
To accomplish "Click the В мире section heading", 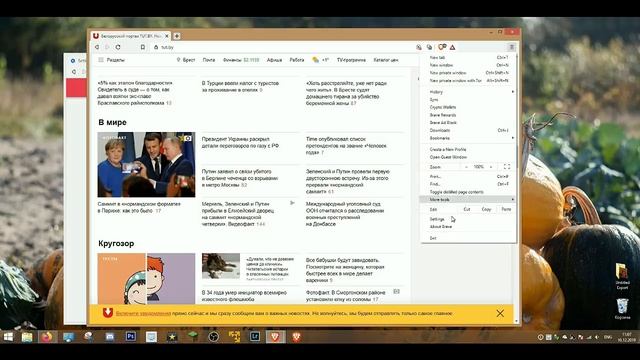I will tap(112, 122).
